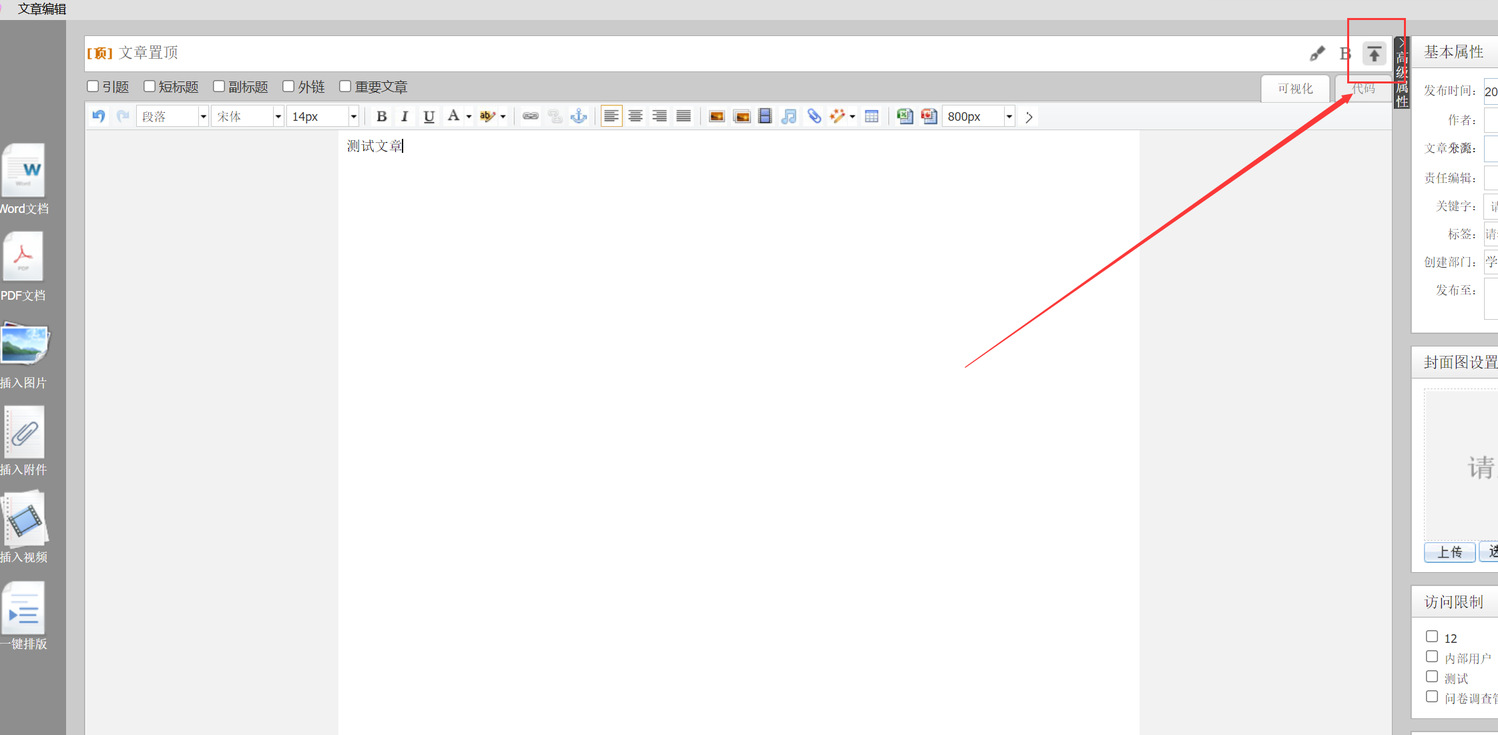The image size is (1498, 735).
Task: Open the font color picker arrow
Action: pyautogui.click(x=468, y=117)
